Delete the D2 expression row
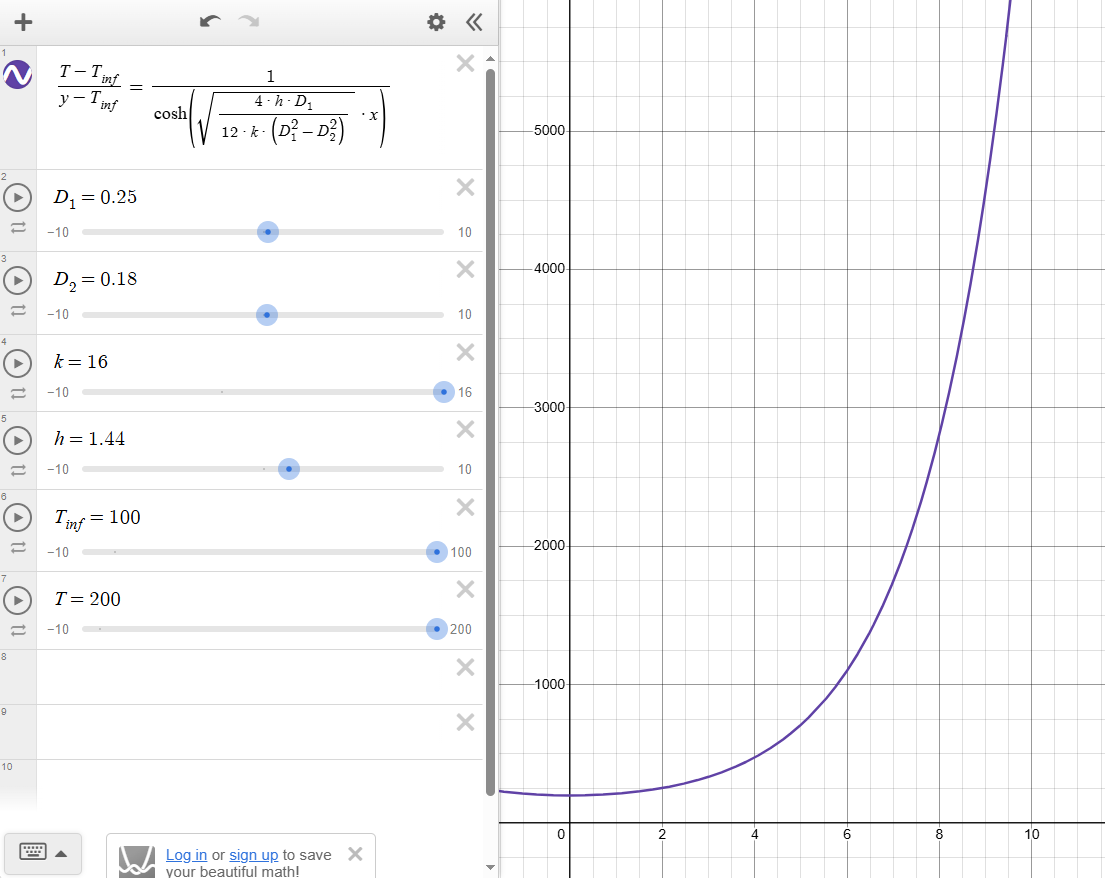Image resolution: width=1105 pixels, height=878 pixels. pos(464,269)
